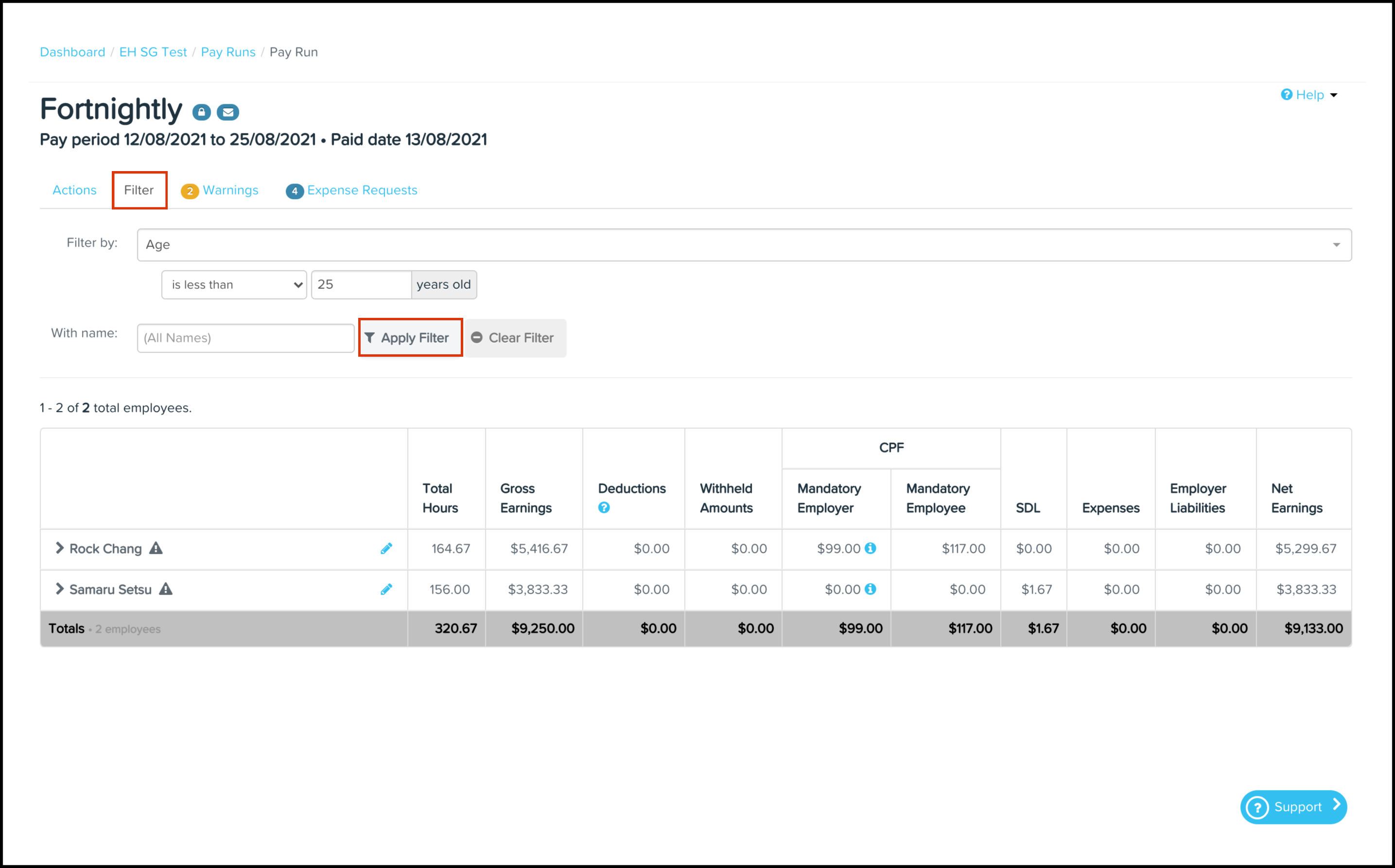Select the Filter tab
Viewport: 1395px width, 868px height.
[x=139, y=190]
